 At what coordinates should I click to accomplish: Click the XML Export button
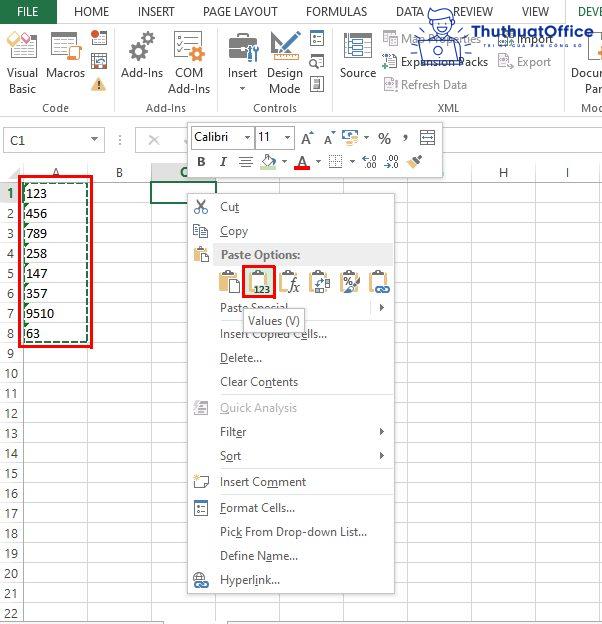(524, 62)
